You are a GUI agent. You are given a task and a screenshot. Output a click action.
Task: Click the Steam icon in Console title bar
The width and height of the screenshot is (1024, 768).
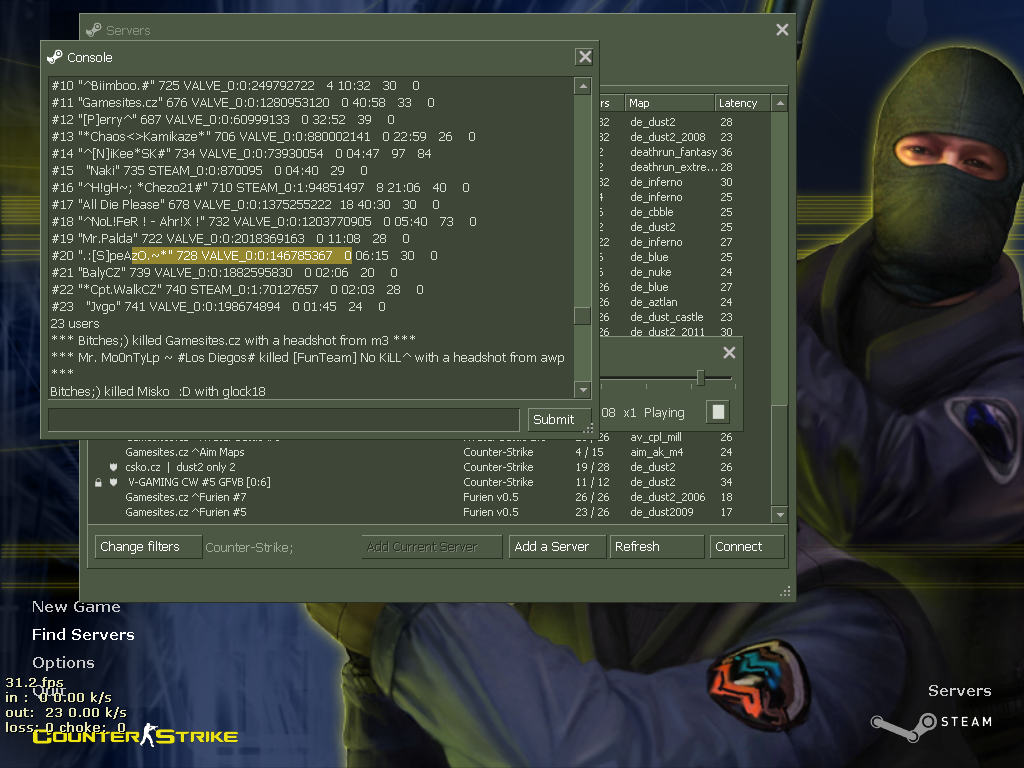[55, 57]
